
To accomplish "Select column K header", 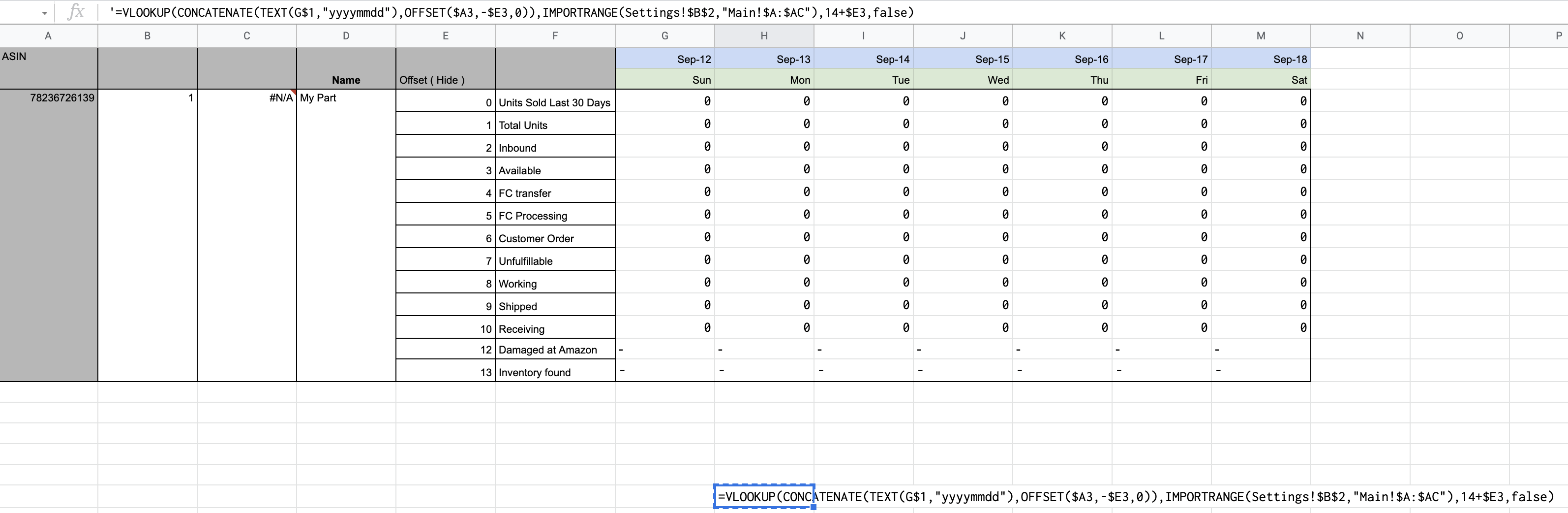I will tap(1062, 36).
